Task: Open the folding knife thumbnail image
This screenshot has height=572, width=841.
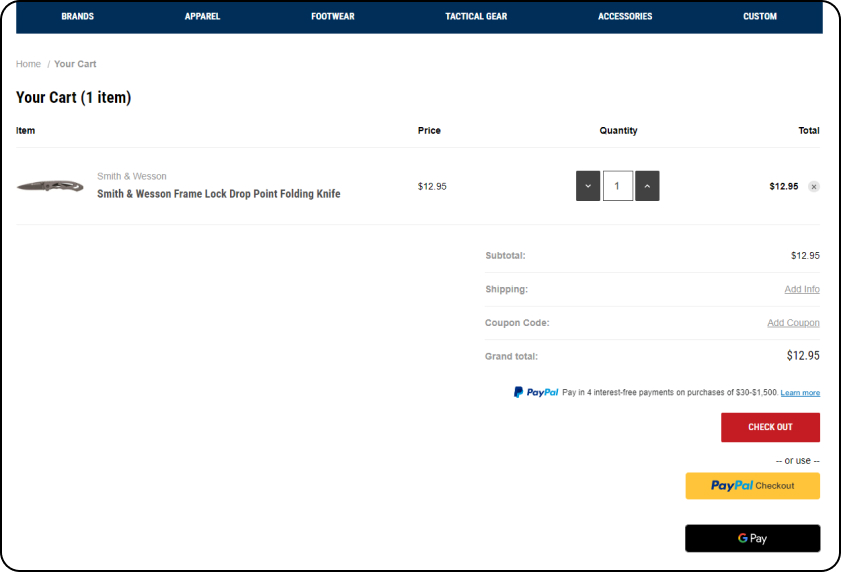Action: [50, 186]
